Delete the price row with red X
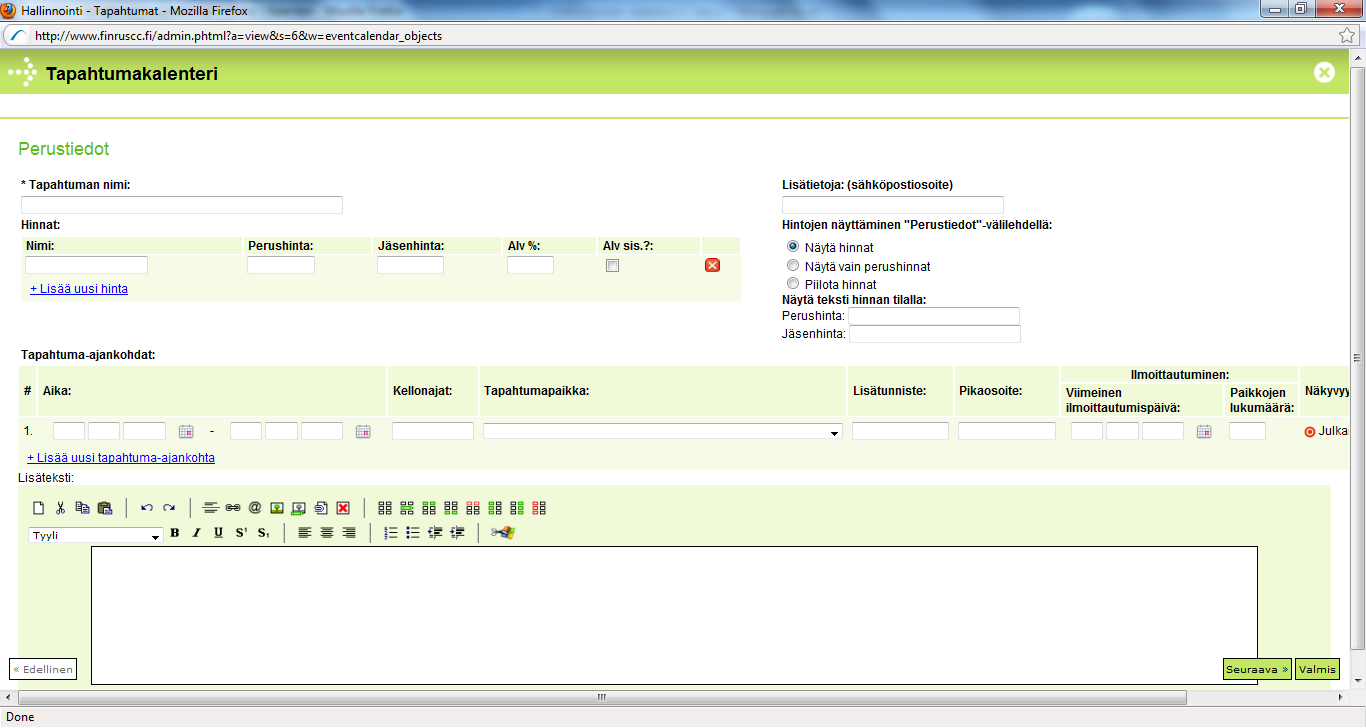This screenshot has height=728, width=1366. click(x=712, y=265)
